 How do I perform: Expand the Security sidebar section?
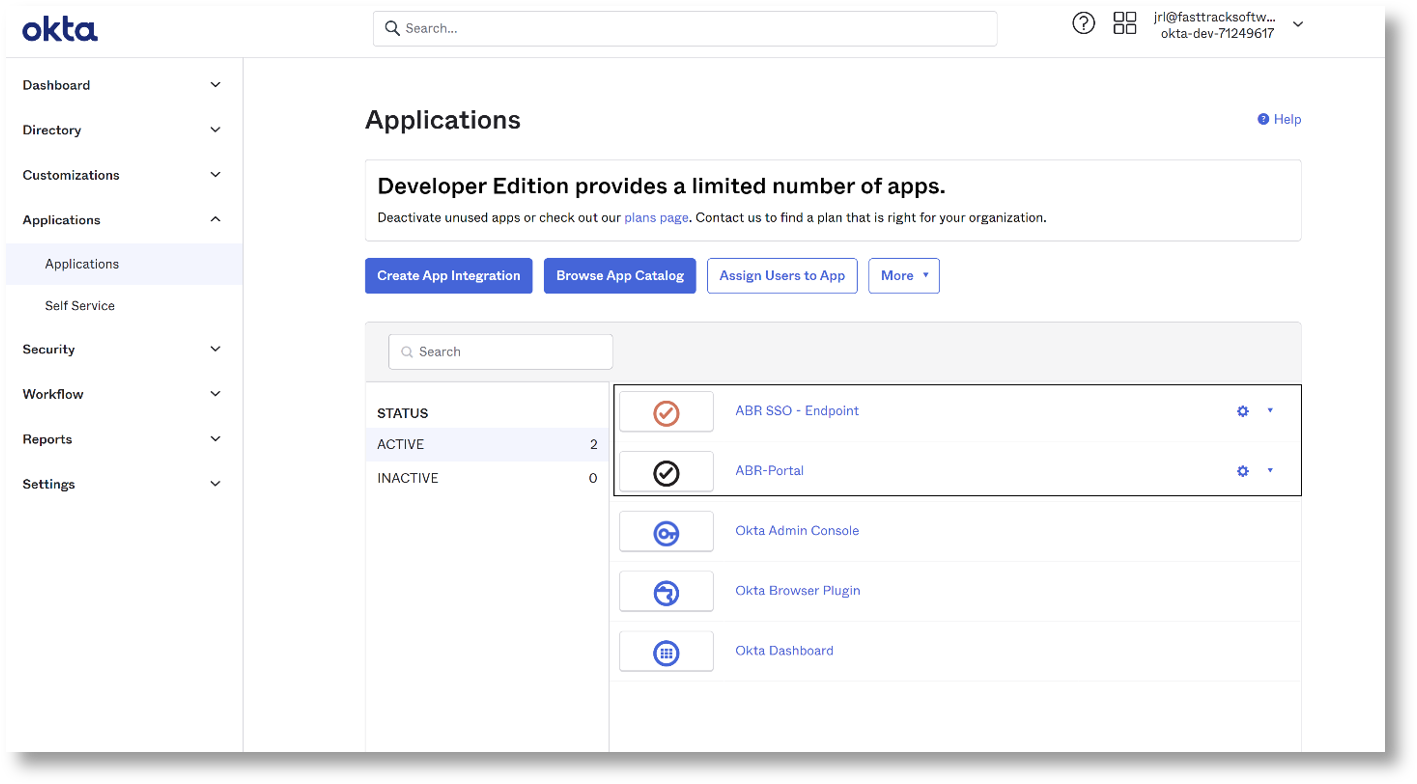(x=215, y=349)
